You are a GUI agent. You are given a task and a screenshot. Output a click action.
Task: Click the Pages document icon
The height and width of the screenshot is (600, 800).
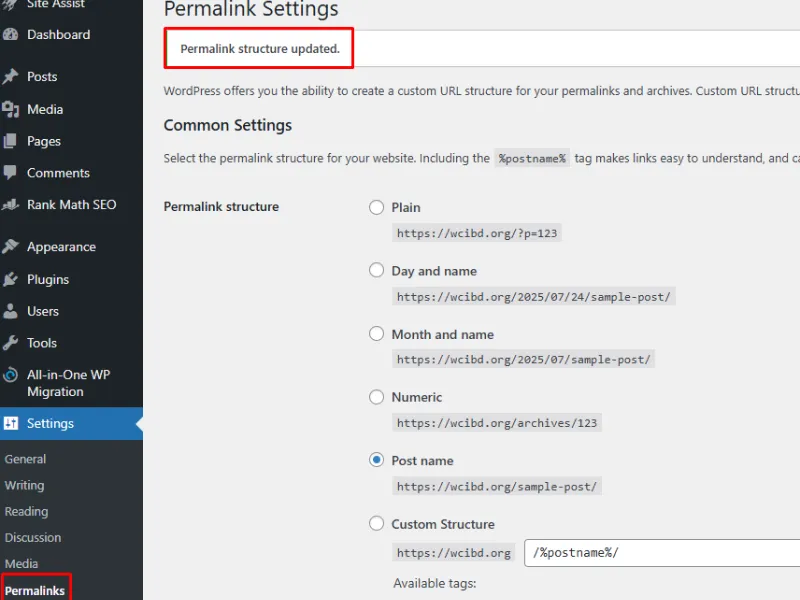pos(10,141)
